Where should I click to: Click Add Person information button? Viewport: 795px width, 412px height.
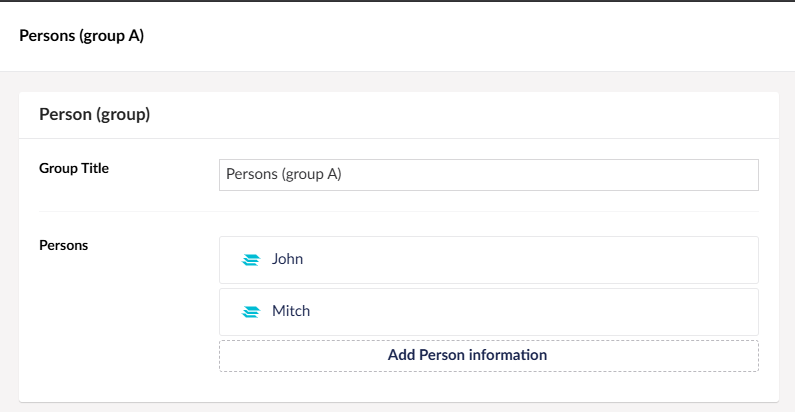pos(489,356)
